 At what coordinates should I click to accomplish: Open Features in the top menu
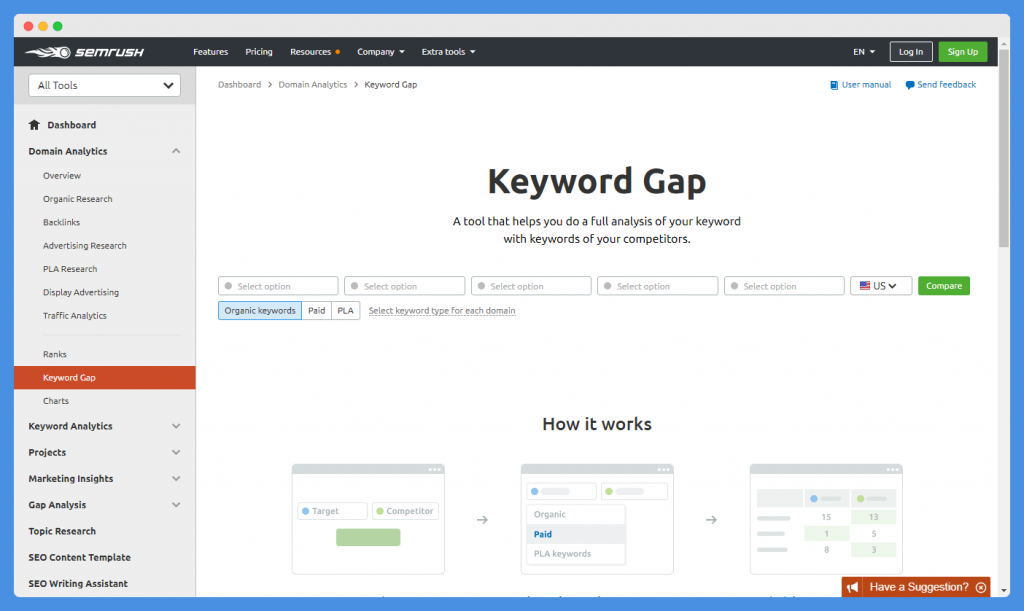coord(210,52)
